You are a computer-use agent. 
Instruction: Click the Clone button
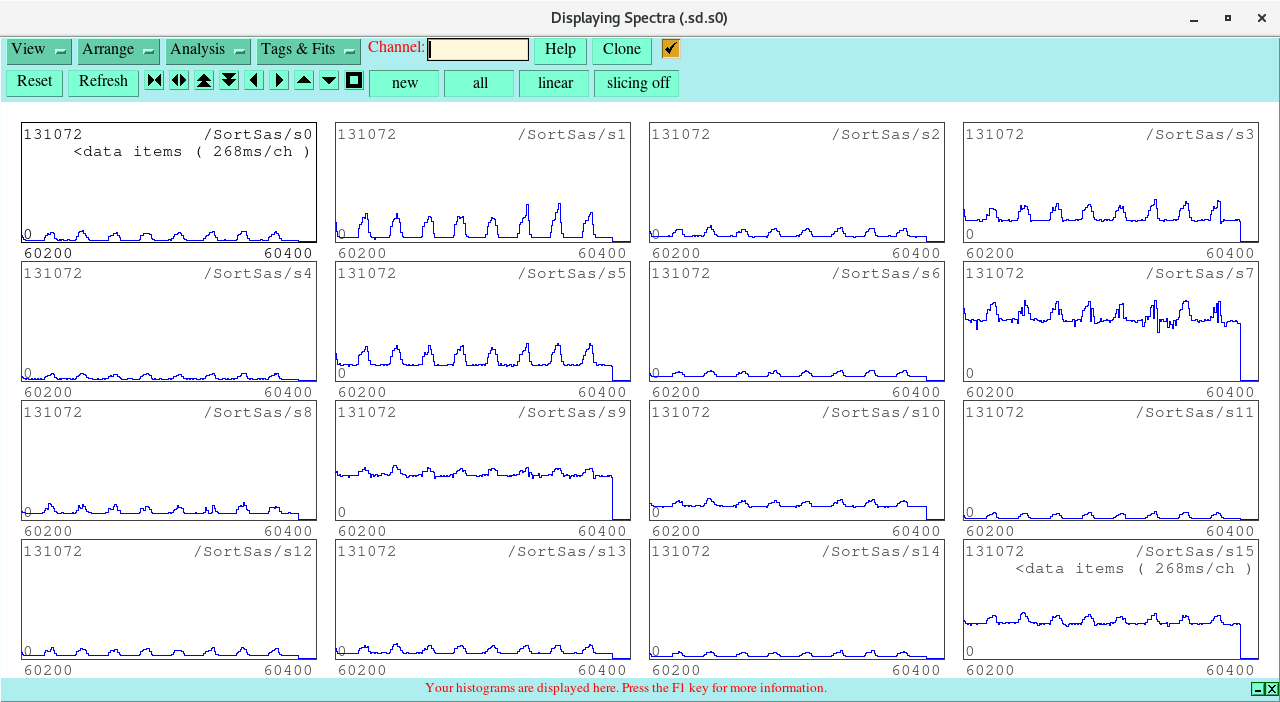pyautogui.click(x=621, y=50)
